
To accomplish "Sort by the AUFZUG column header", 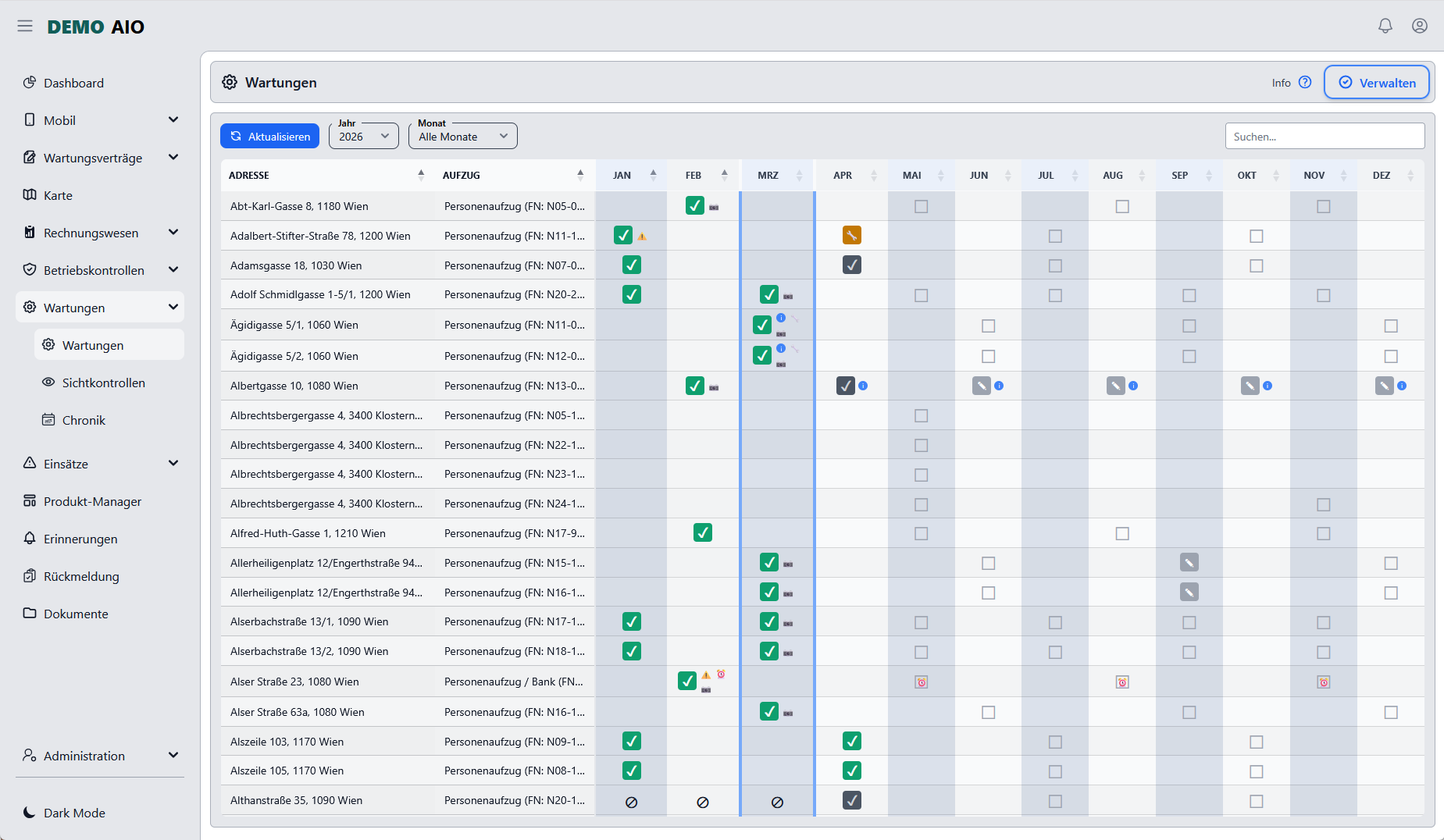I will (x=514, y=175).
